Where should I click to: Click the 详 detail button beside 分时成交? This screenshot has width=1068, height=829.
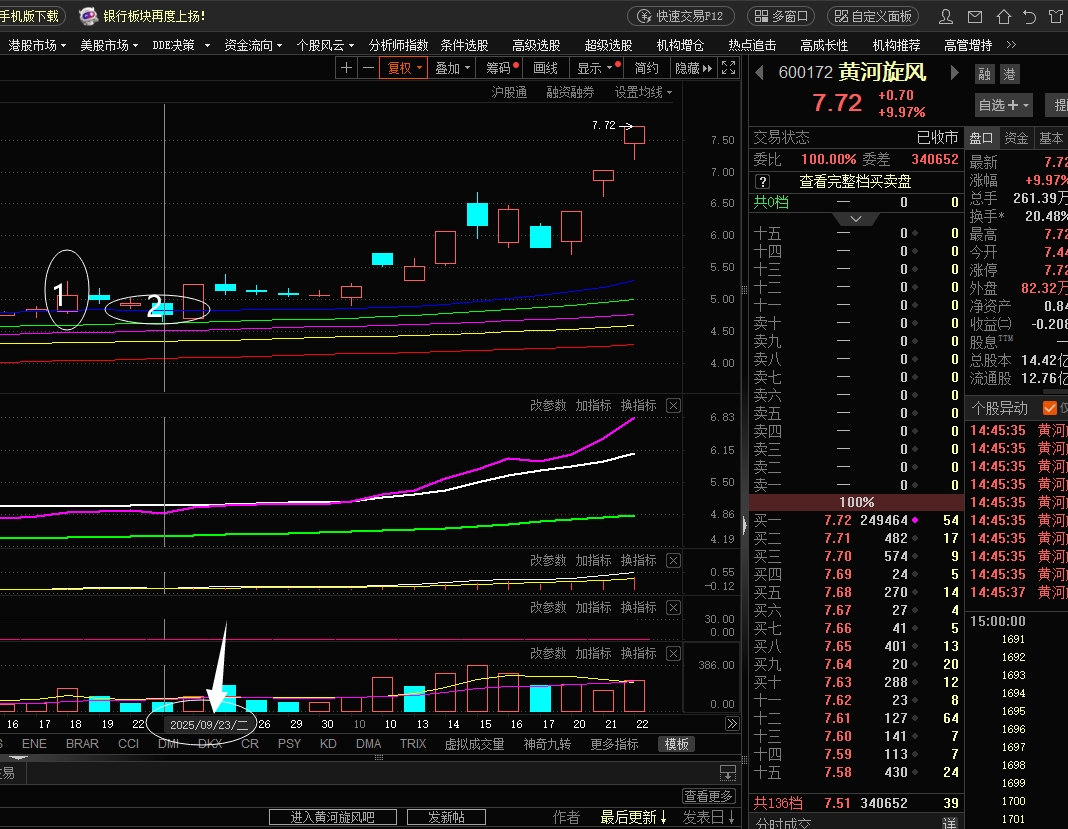coord(949,823)
